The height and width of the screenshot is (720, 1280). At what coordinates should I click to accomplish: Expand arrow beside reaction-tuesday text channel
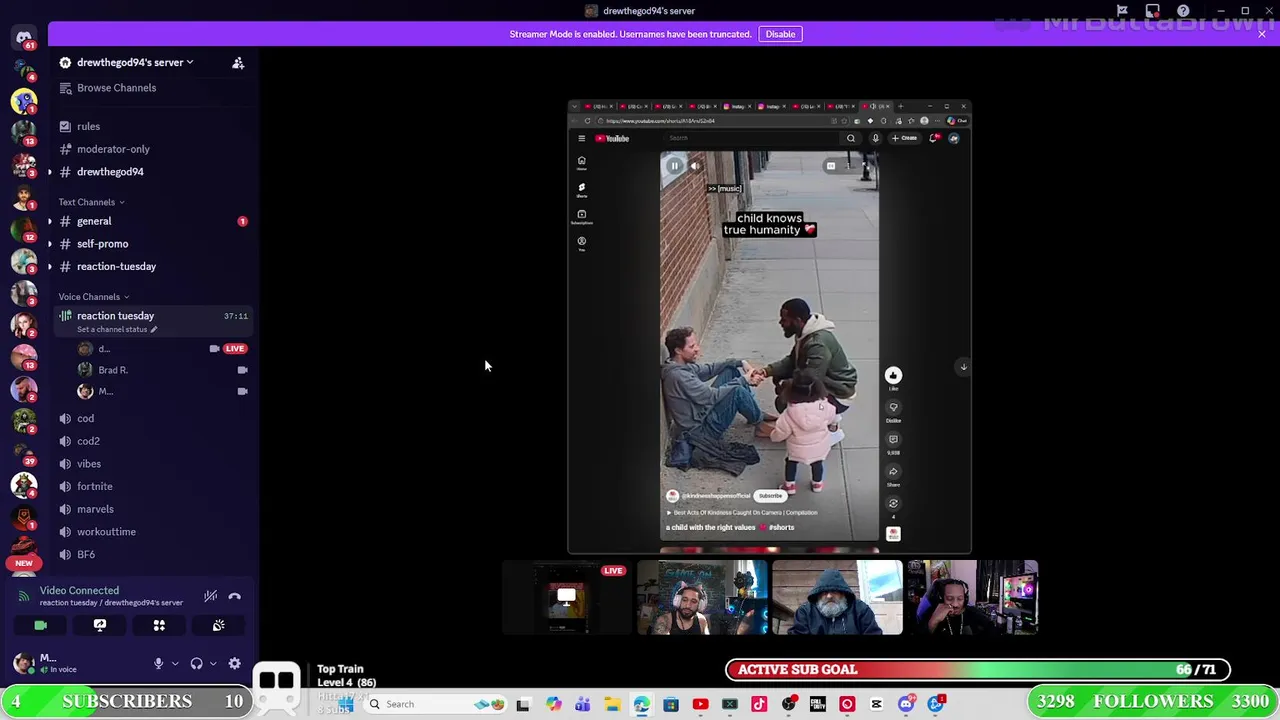(x=50, y=267)
